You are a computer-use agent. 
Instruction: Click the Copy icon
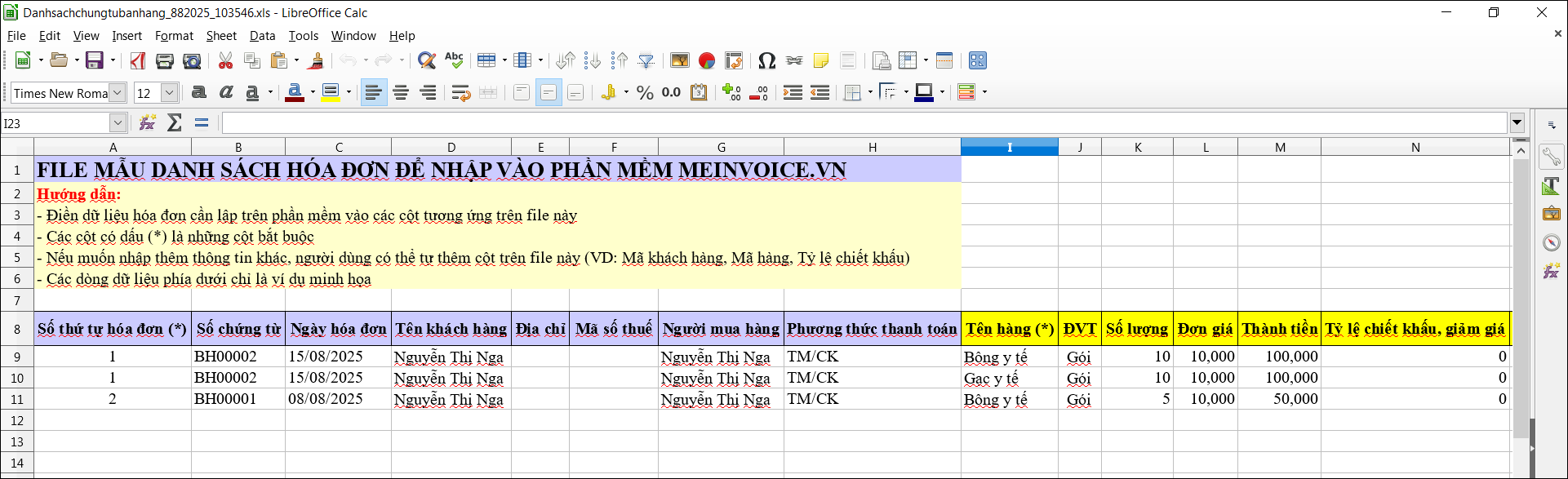point(252,60)
